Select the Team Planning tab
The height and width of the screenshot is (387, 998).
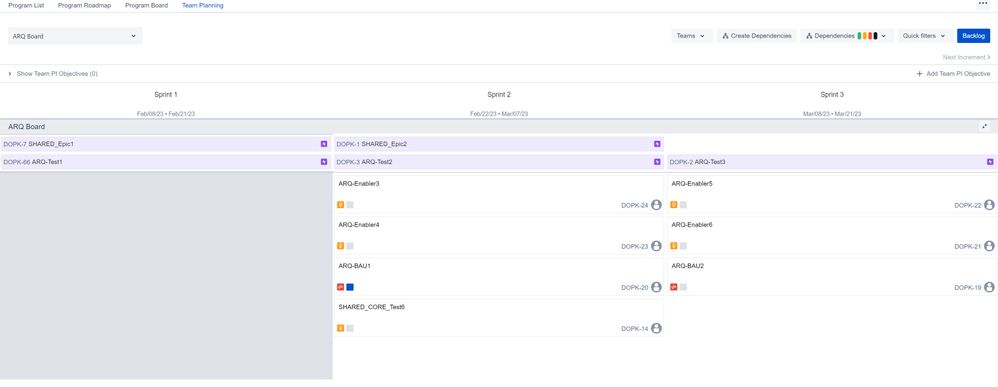202,5
